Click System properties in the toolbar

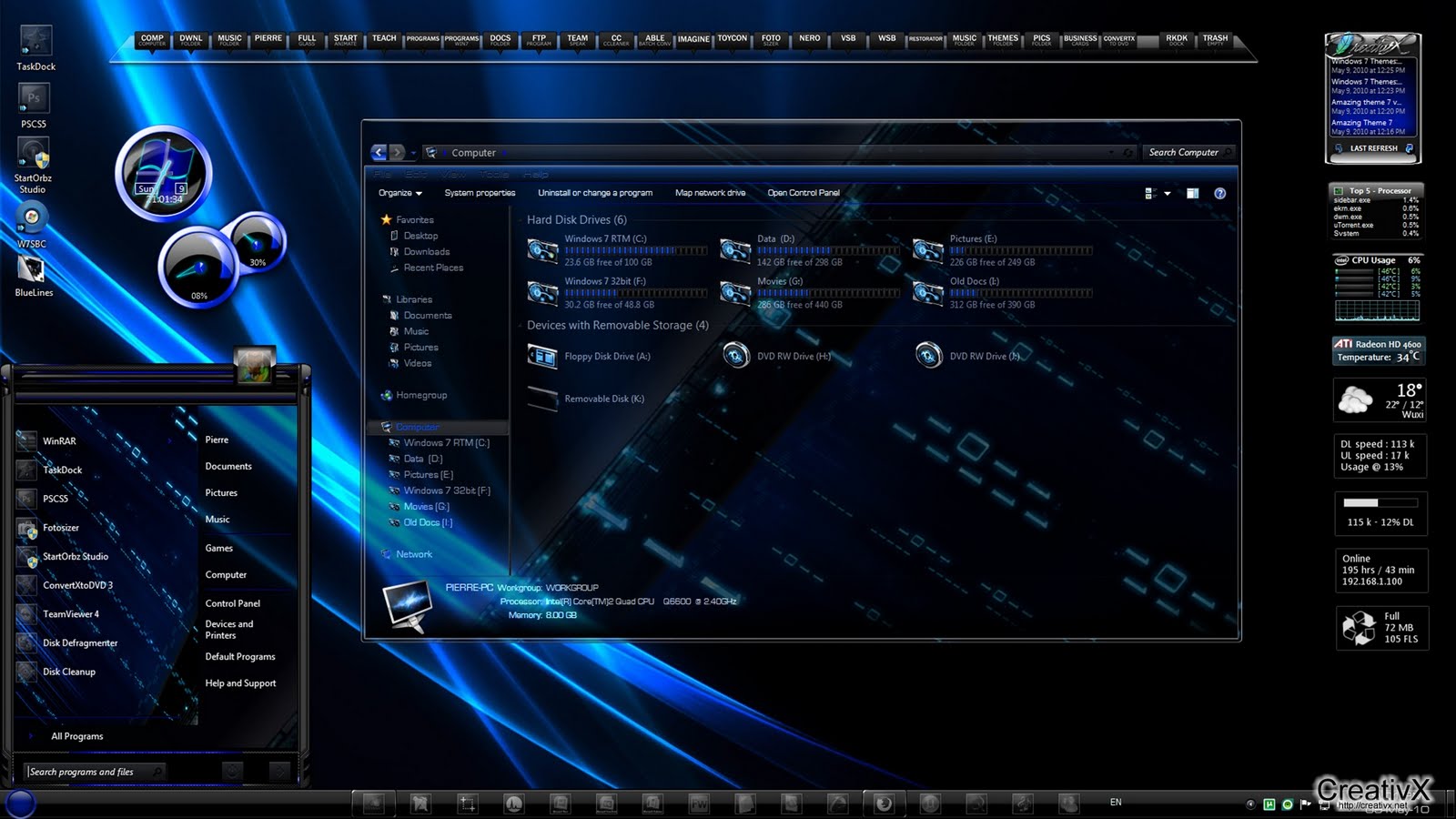pyautogui.click(x=480, y=193)
